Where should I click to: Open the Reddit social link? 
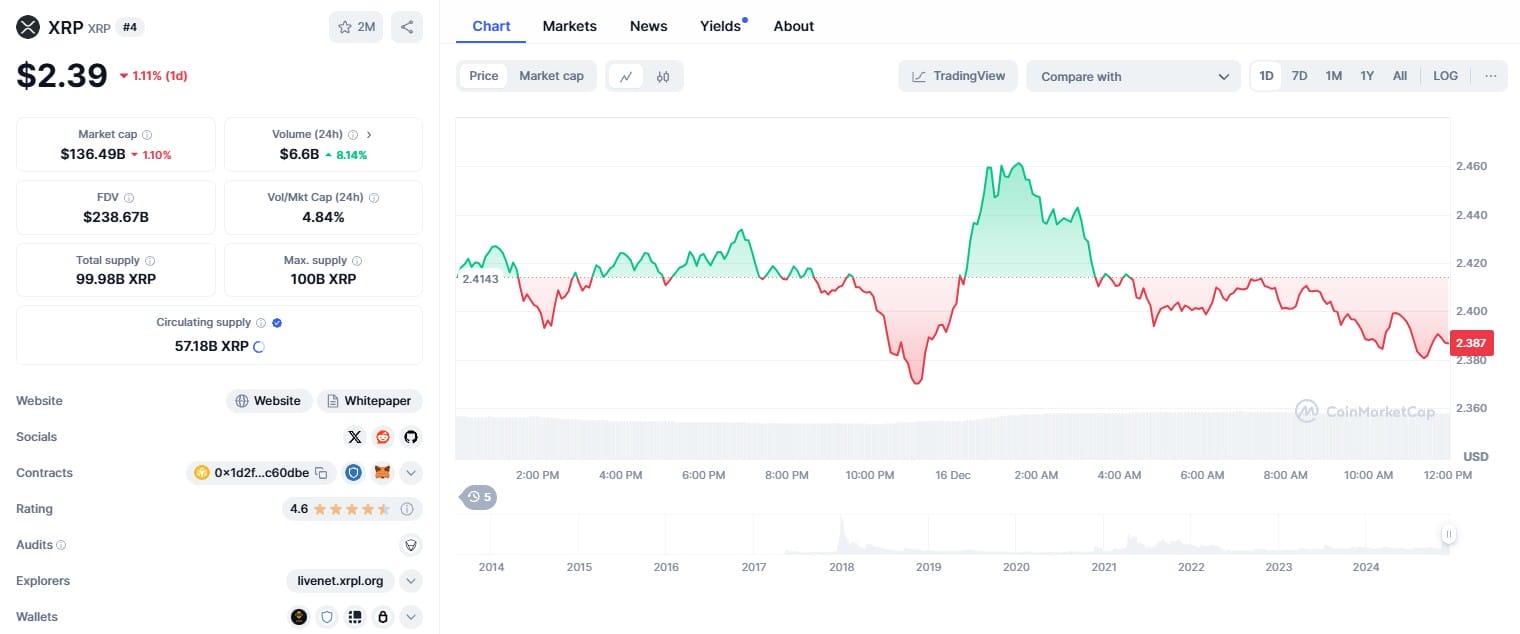click(383, 437)
